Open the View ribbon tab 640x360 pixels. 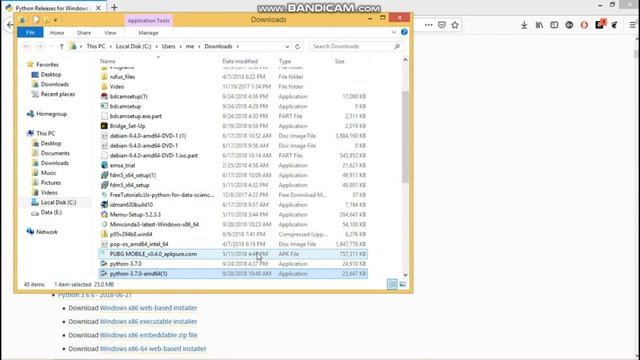[x=110, y=33]
